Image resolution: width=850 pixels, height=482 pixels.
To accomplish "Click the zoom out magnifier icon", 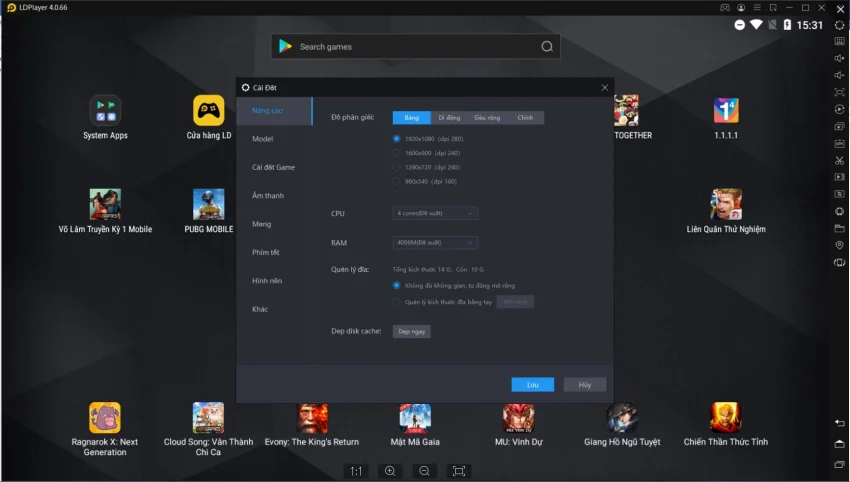I will (424, 471).
